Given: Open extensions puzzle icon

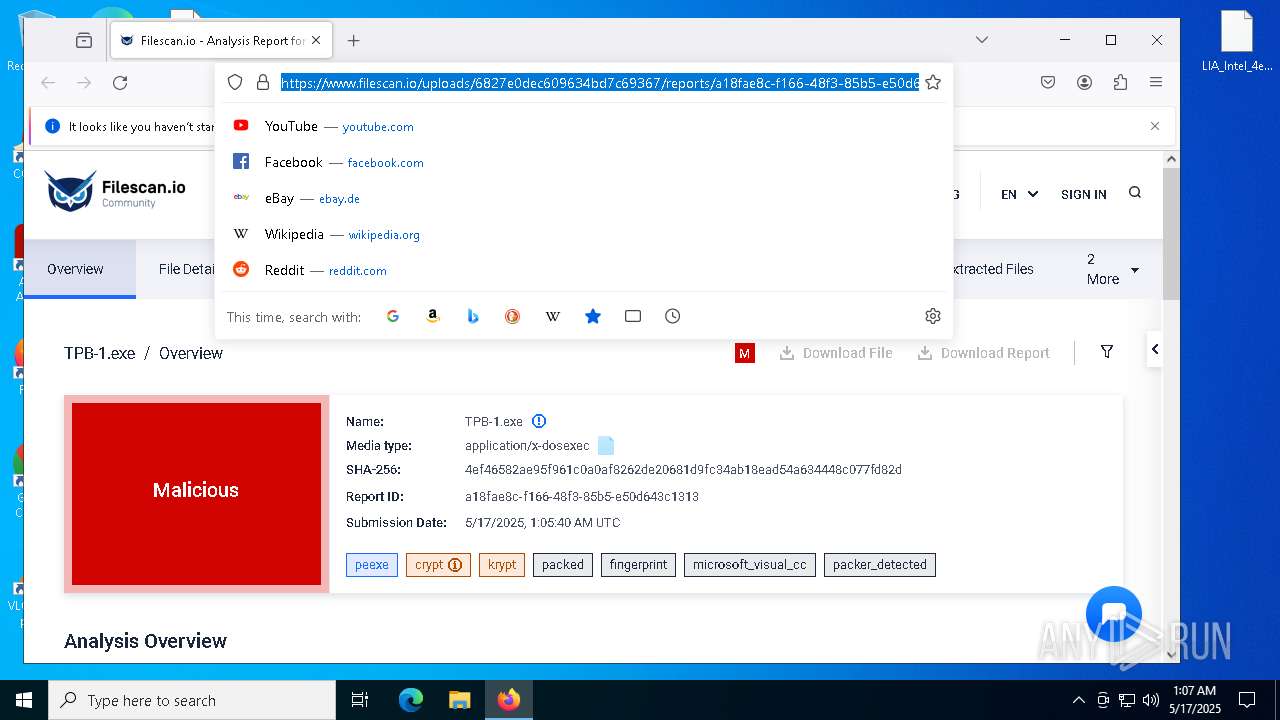Looking at the screenshot, I should tap(1120, 83).
